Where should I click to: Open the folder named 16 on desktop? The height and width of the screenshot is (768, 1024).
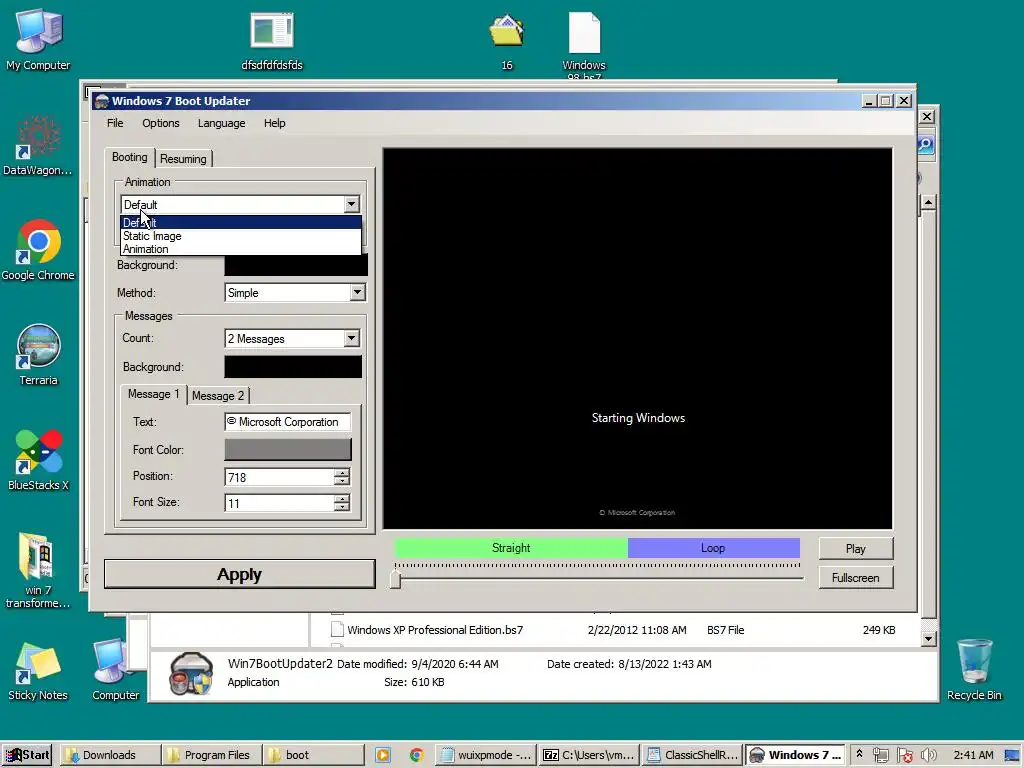point(507,40)
